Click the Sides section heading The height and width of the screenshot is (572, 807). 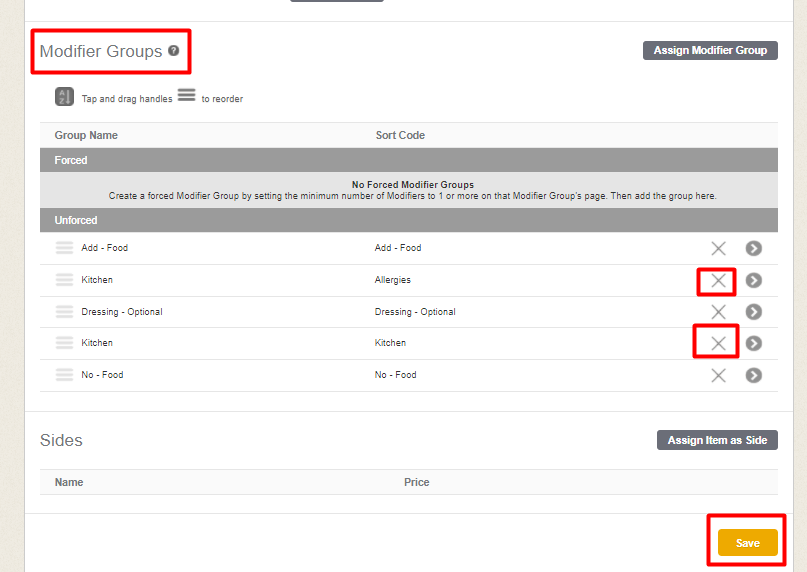coord(61,440)
